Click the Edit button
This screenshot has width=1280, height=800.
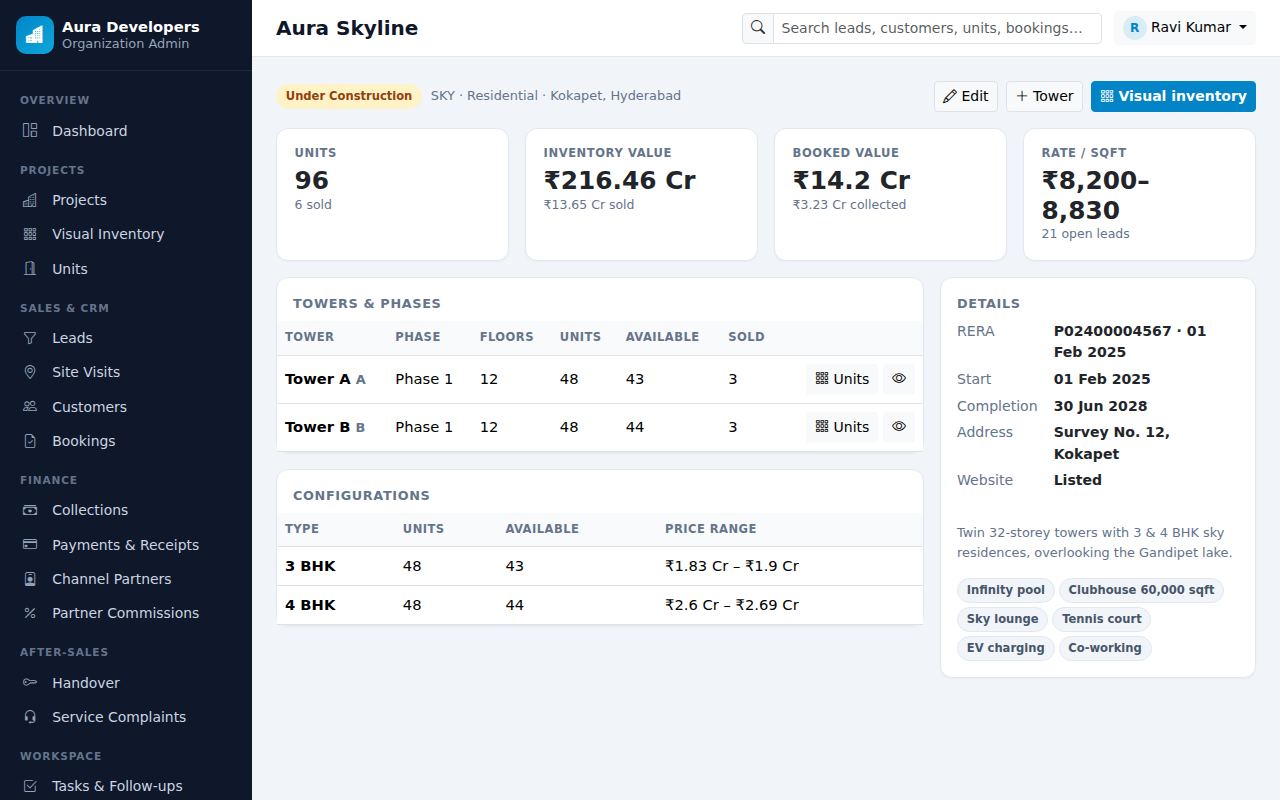tap(966, 96)
